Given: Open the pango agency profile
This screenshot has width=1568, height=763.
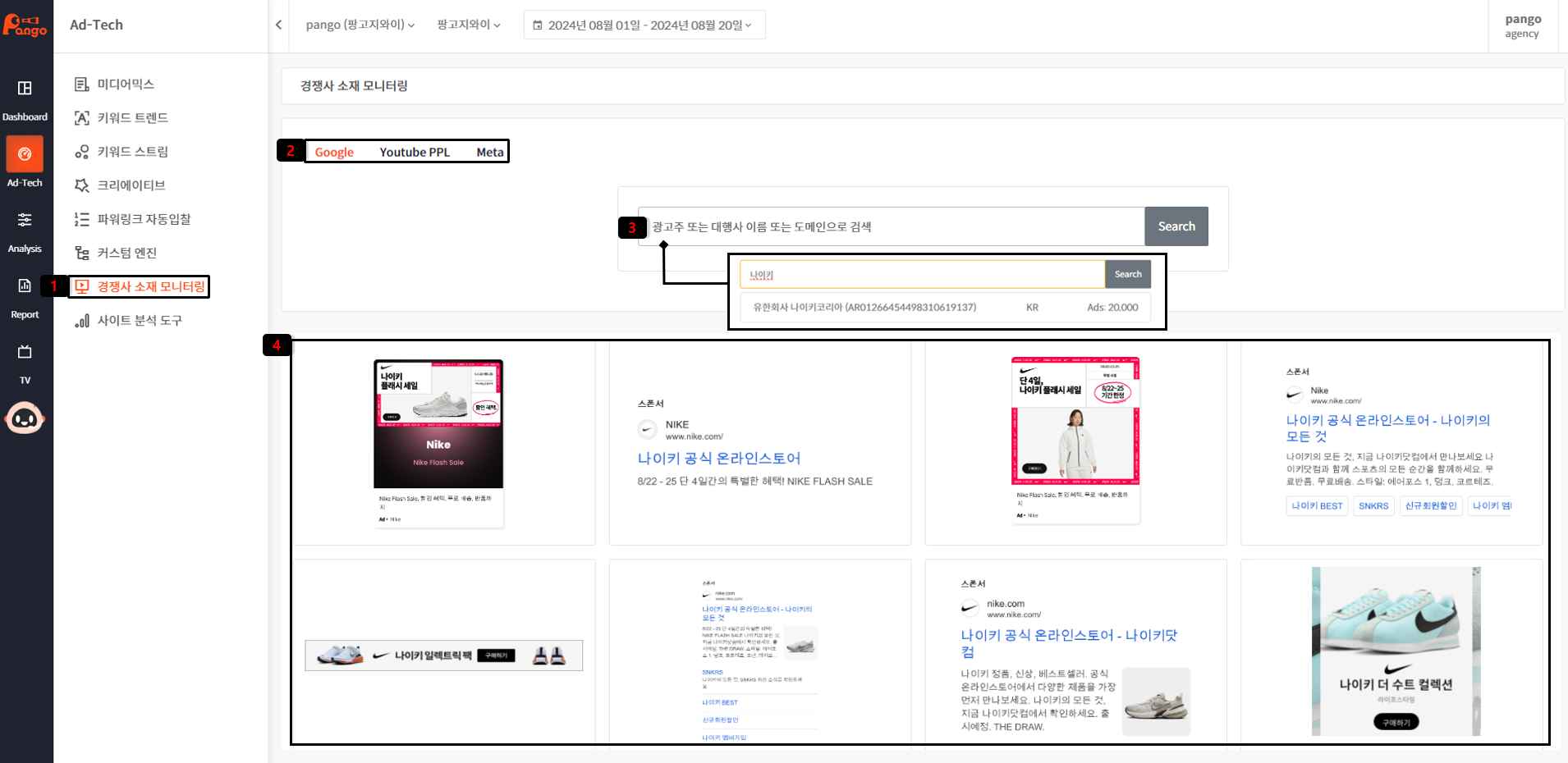Looking at the screenshot, I should (x=1523, y=25).
